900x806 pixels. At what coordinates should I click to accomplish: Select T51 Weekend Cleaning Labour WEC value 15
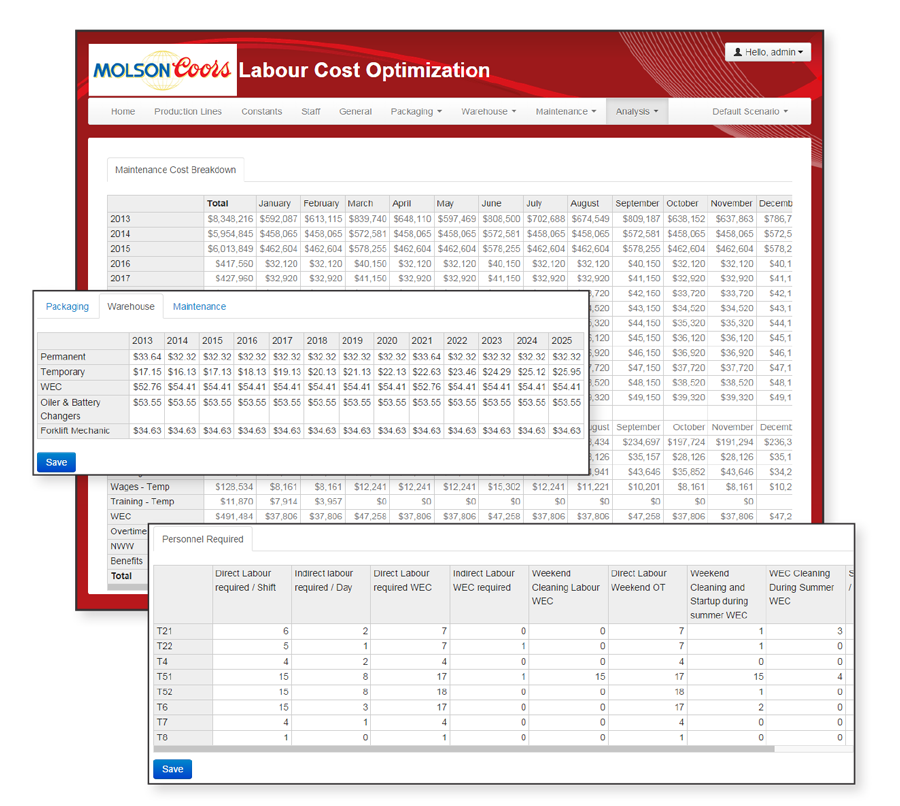(x=569, y=677)
